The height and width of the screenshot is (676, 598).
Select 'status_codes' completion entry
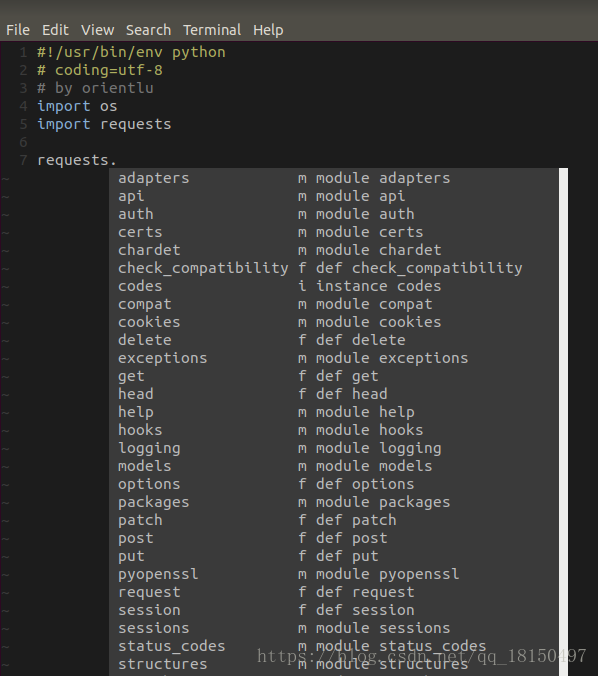[x=334, y=646]
